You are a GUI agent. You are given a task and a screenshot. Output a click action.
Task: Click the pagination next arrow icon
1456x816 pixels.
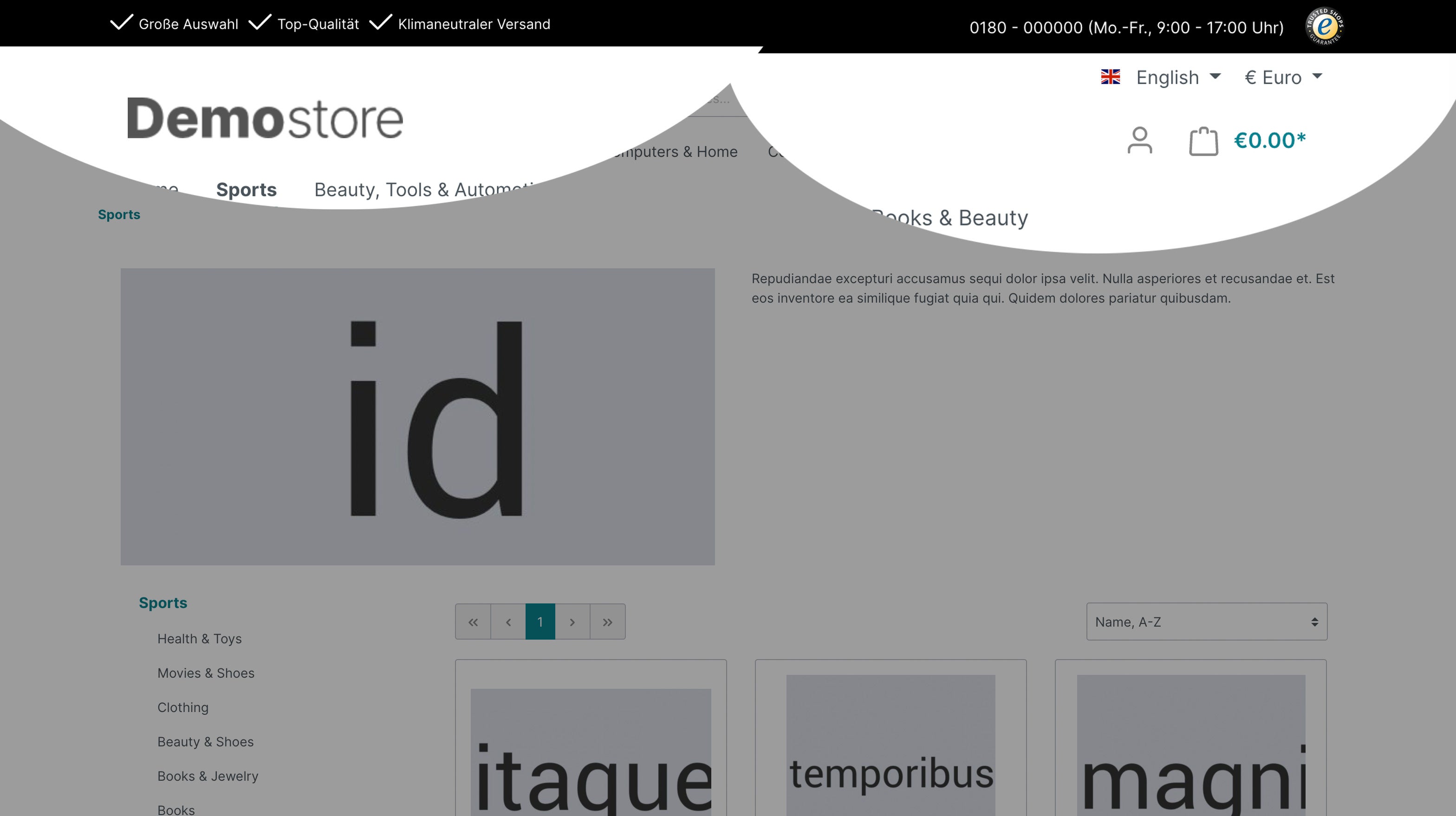(573, 622)
